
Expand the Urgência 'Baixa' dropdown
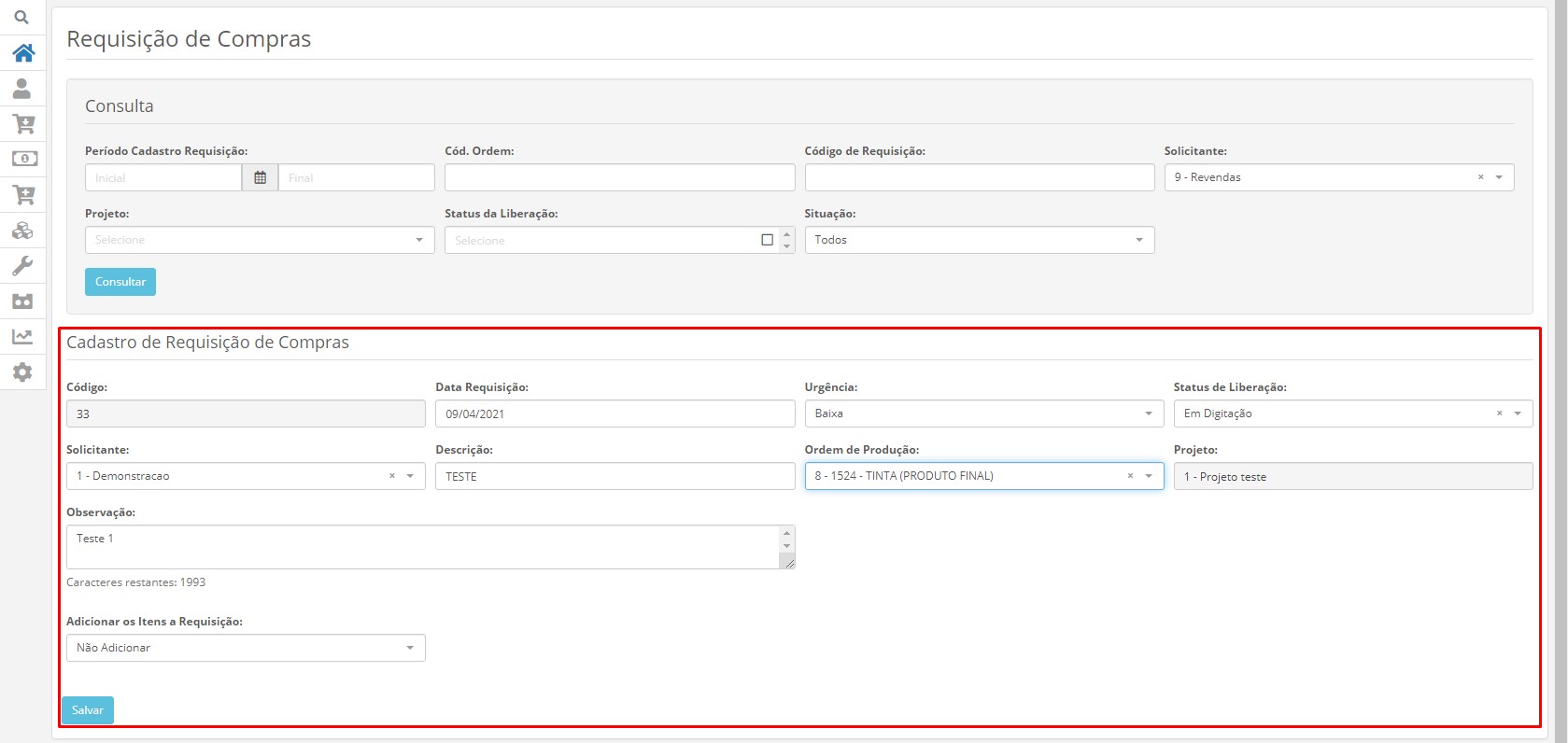[984, 414]
